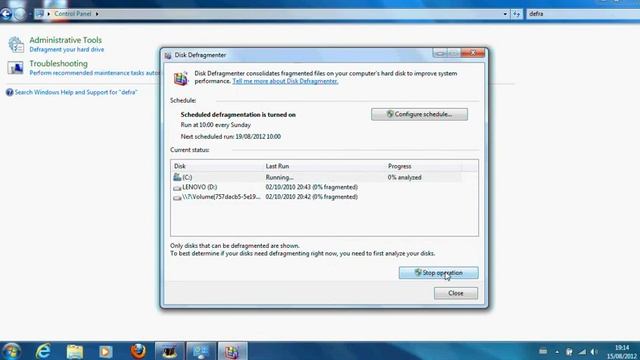640x360 pixels.
Task: Click the Volume drive icon in list
Action: [177, 198]
